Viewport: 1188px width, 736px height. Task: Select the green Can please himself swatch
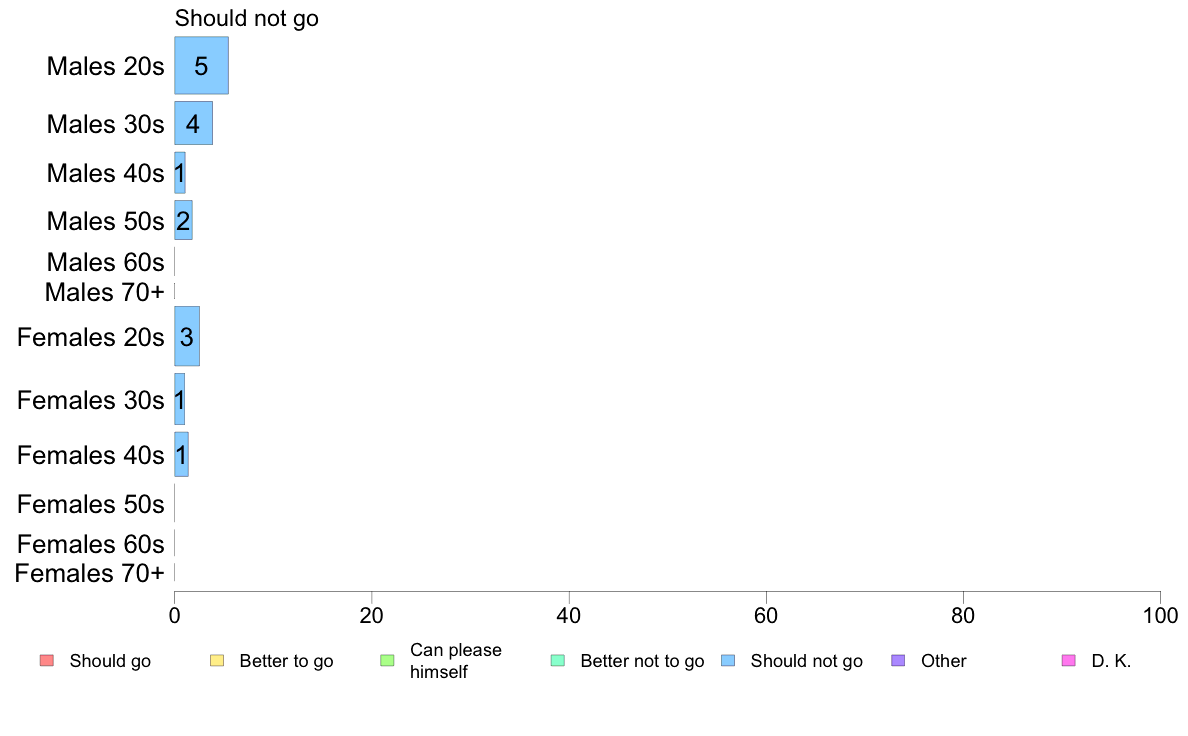coord(387,660)
